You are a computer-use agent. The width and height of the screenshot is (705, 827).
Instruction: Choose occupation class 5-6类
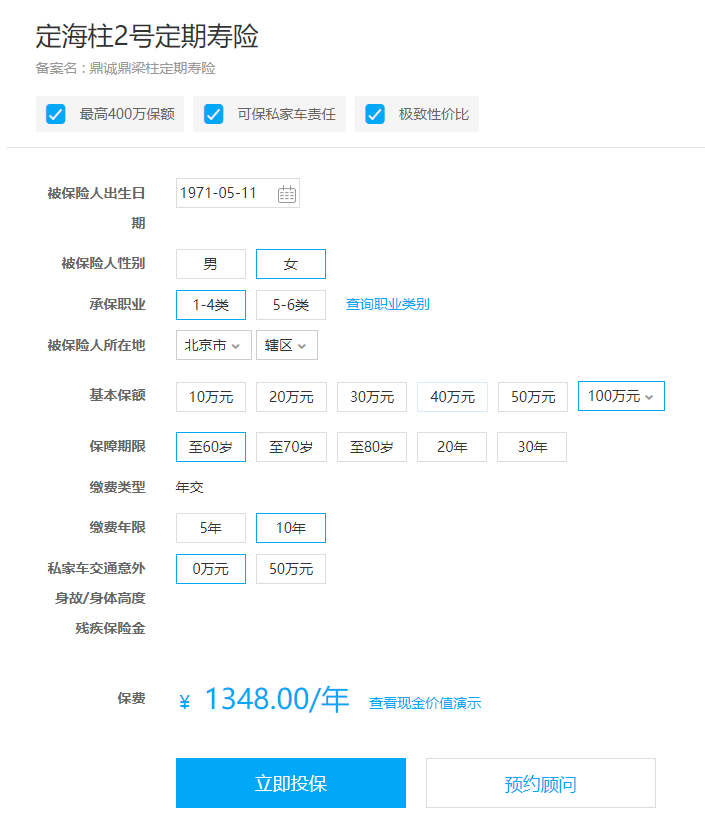coord(291,305)
